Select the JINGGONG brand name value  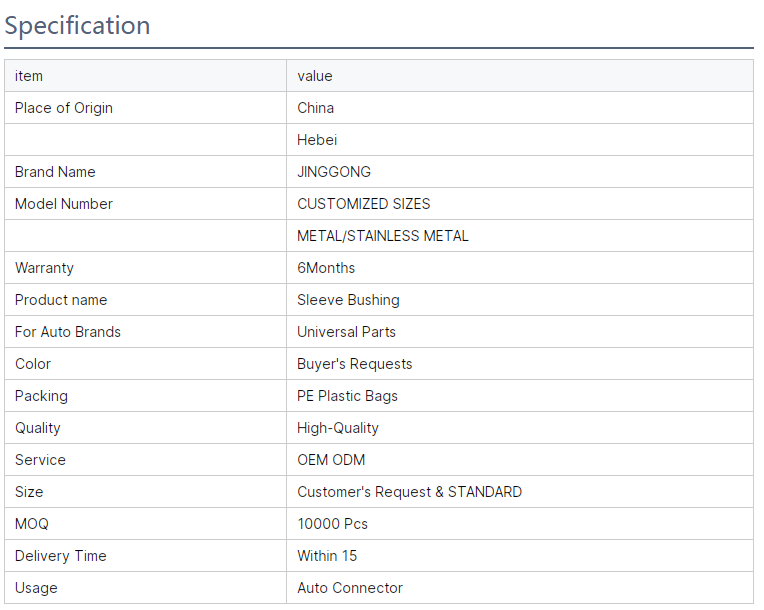[x=334, y=172]
